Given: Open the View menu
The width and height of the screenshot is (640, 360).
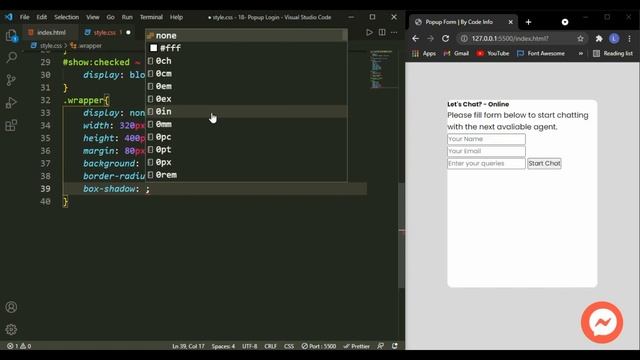Looking at the screenshot, I should (x=93, y=17).
